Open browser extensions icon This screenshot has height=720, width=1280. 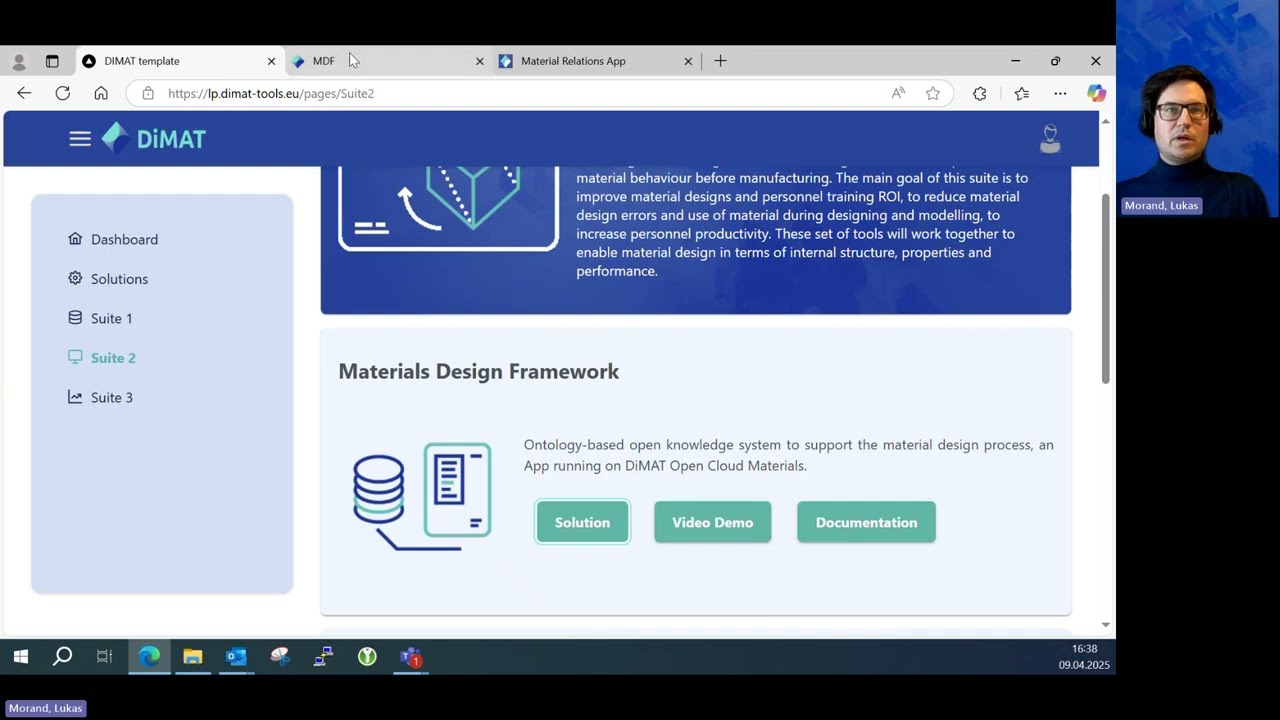(980, 93)
